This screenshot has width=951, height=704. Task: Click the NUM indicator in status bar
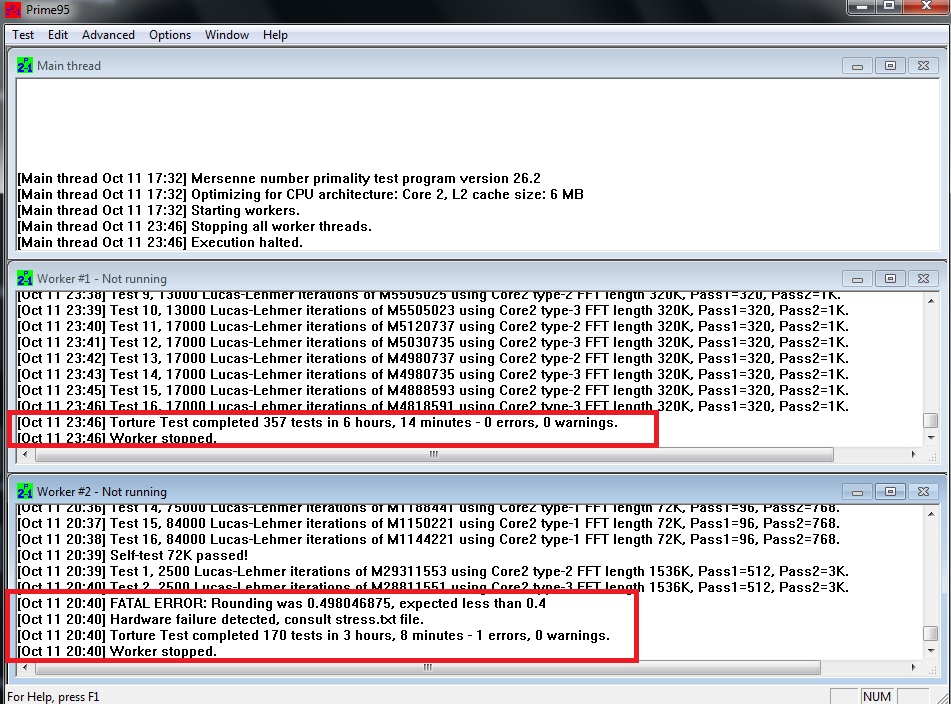click(x=877, y=697)
